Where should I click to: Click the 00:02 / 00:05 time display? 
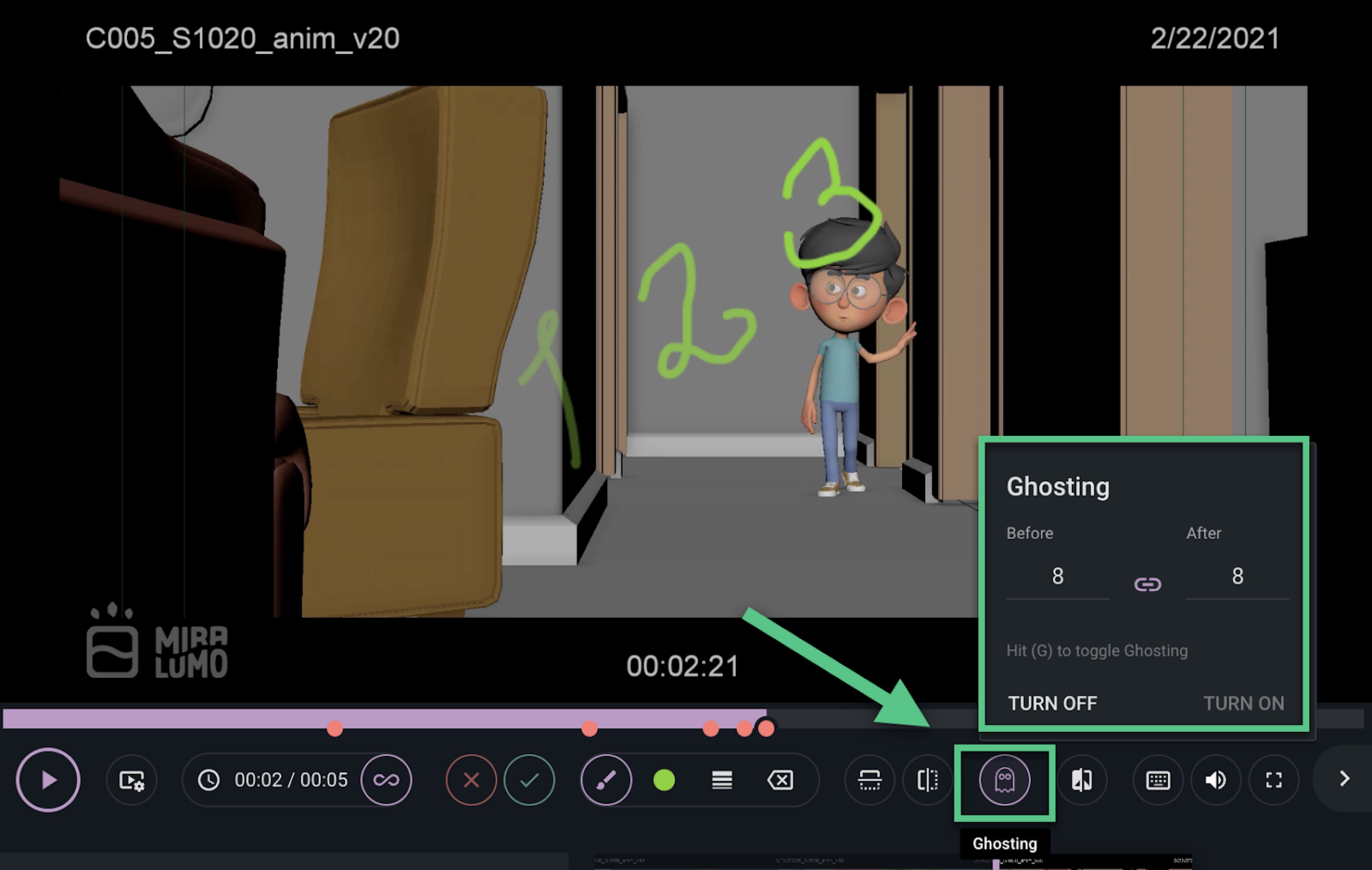291,780
